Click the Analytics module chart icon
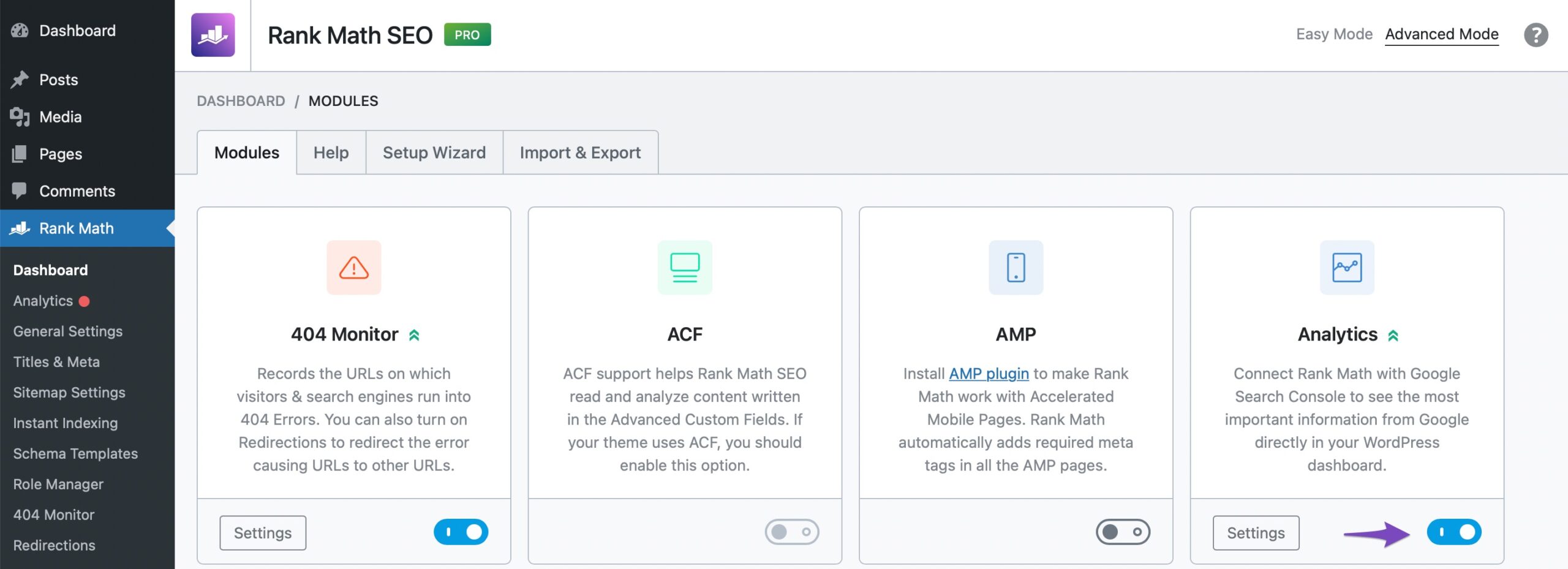The height and width of the screenshot is (569, 1568). (1346, 268)
